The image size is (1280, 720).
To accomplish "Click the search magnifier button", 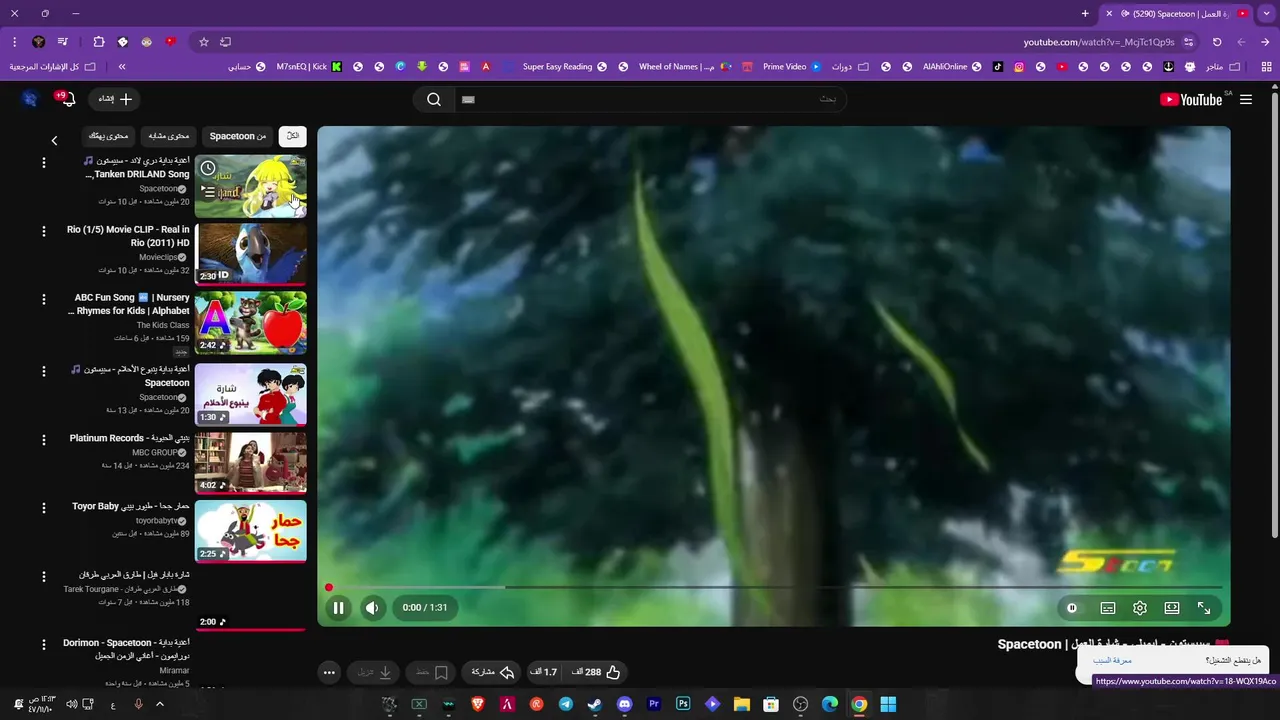I will tap(434, 99).
